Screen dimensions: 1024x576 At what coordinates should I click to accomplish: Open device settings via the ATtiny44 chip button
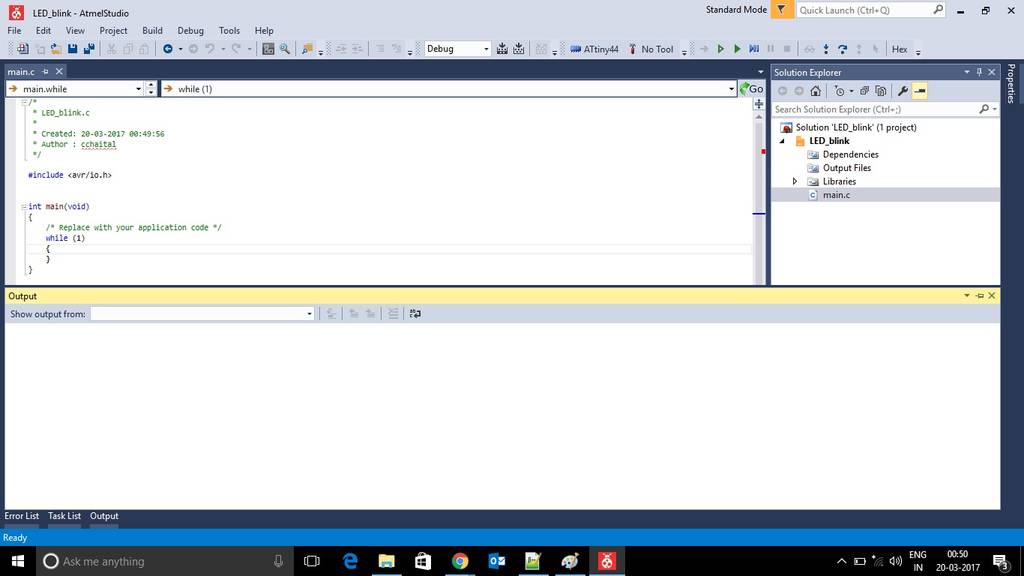tap(594, 49)
